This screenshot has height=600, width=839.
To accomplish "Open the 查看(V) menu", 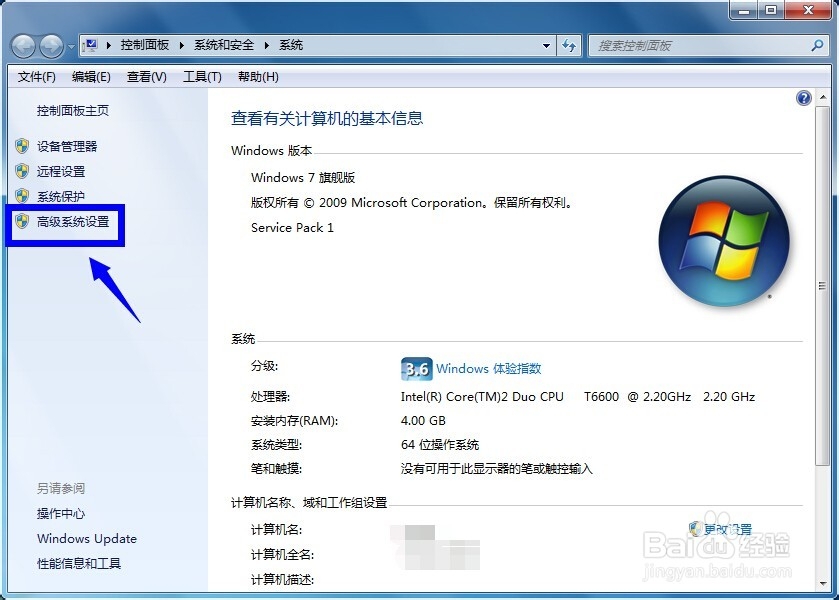I will click(146, 77).
